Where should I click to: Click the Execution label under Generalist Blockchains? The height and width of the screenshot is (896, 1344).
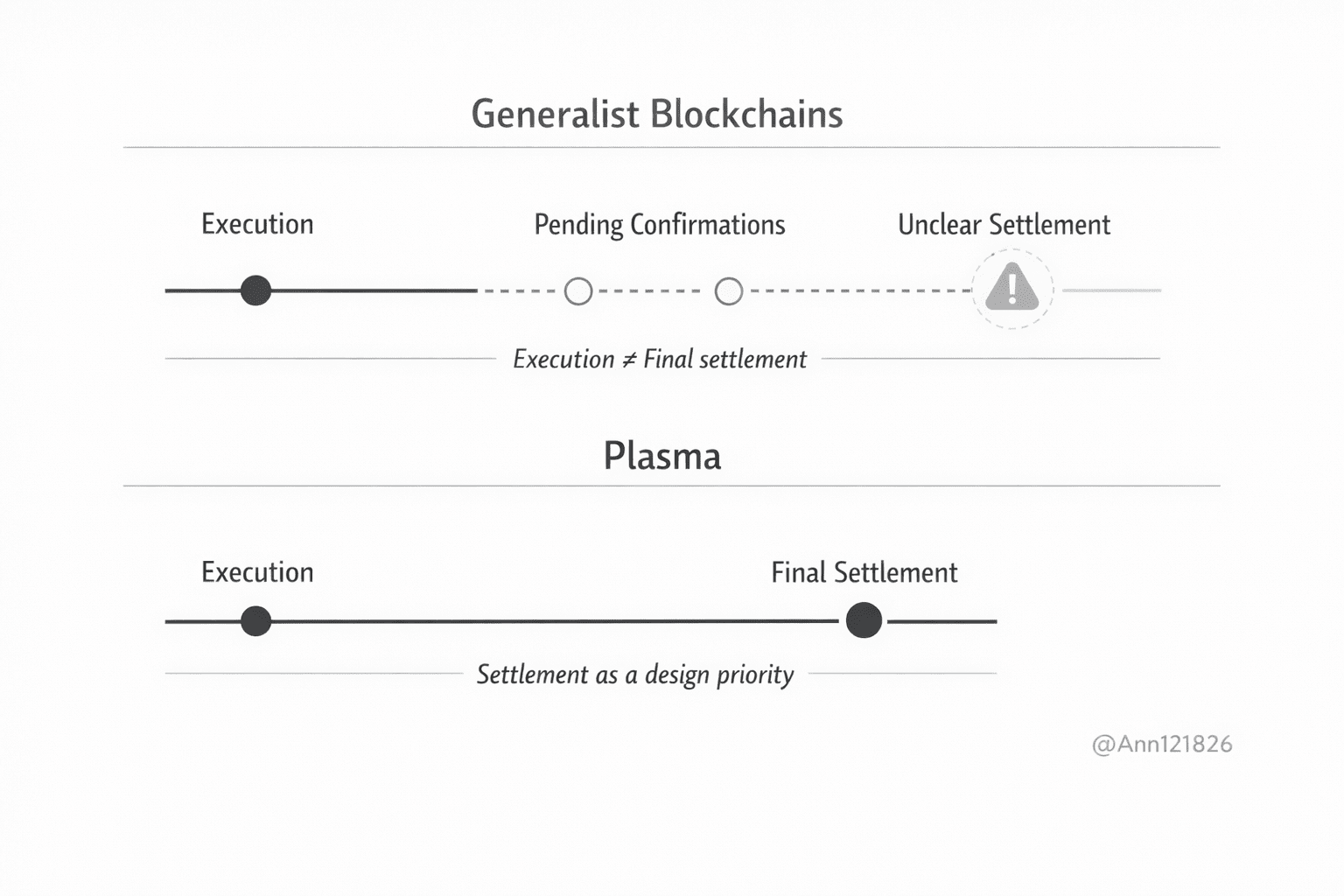click(x=257, y=224)
